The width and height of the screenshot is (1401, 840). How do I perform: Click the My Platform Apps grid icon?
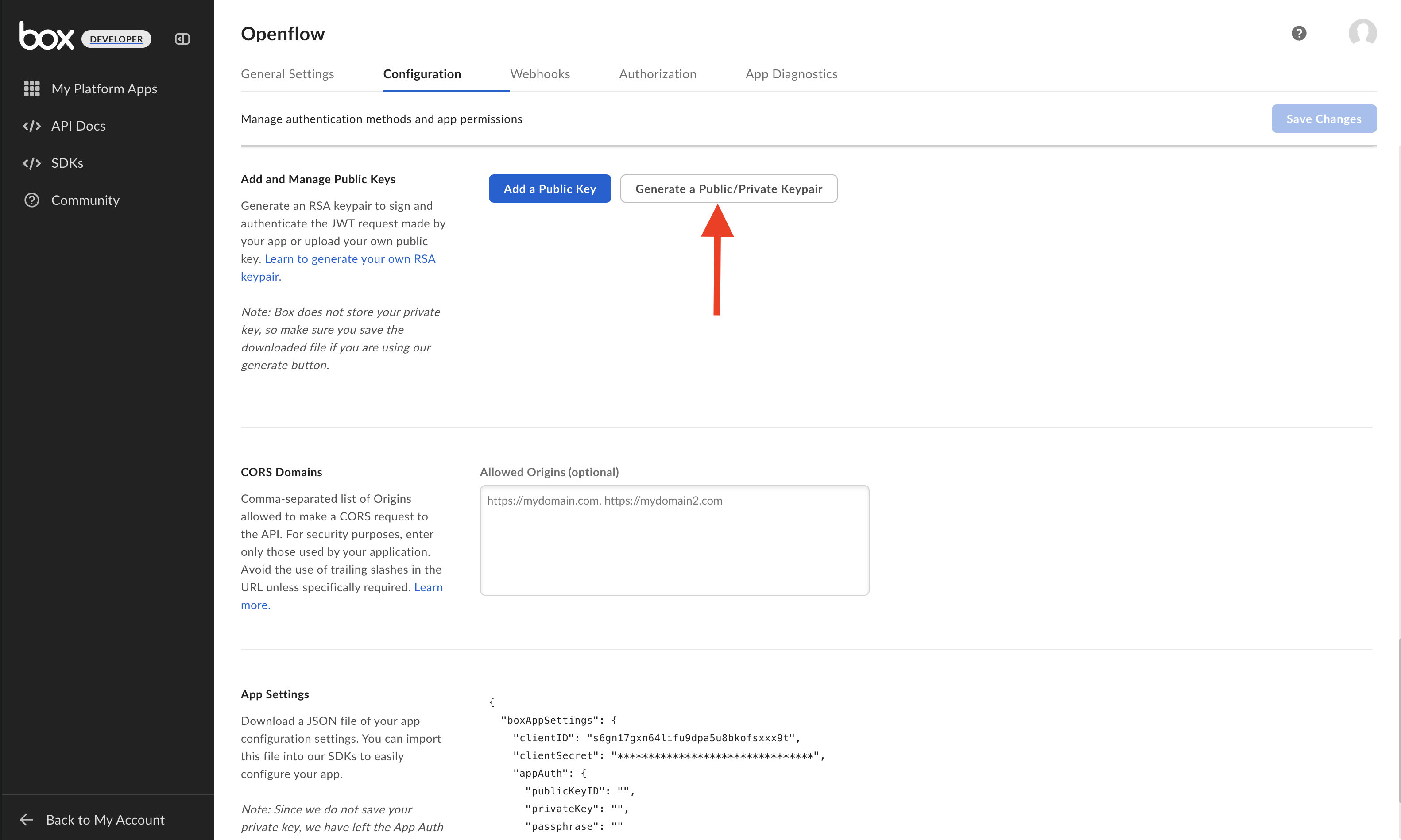click(32, 89)
